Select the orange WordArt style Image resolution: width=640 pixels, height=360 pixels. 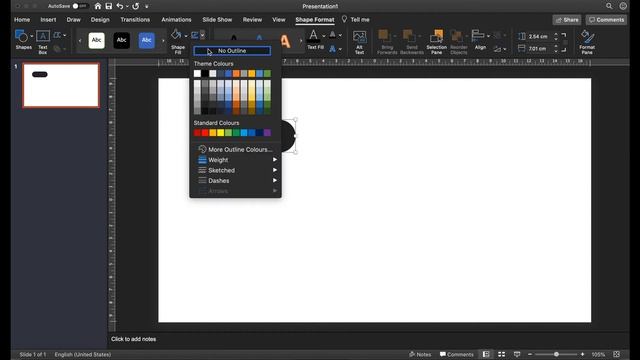285,41
